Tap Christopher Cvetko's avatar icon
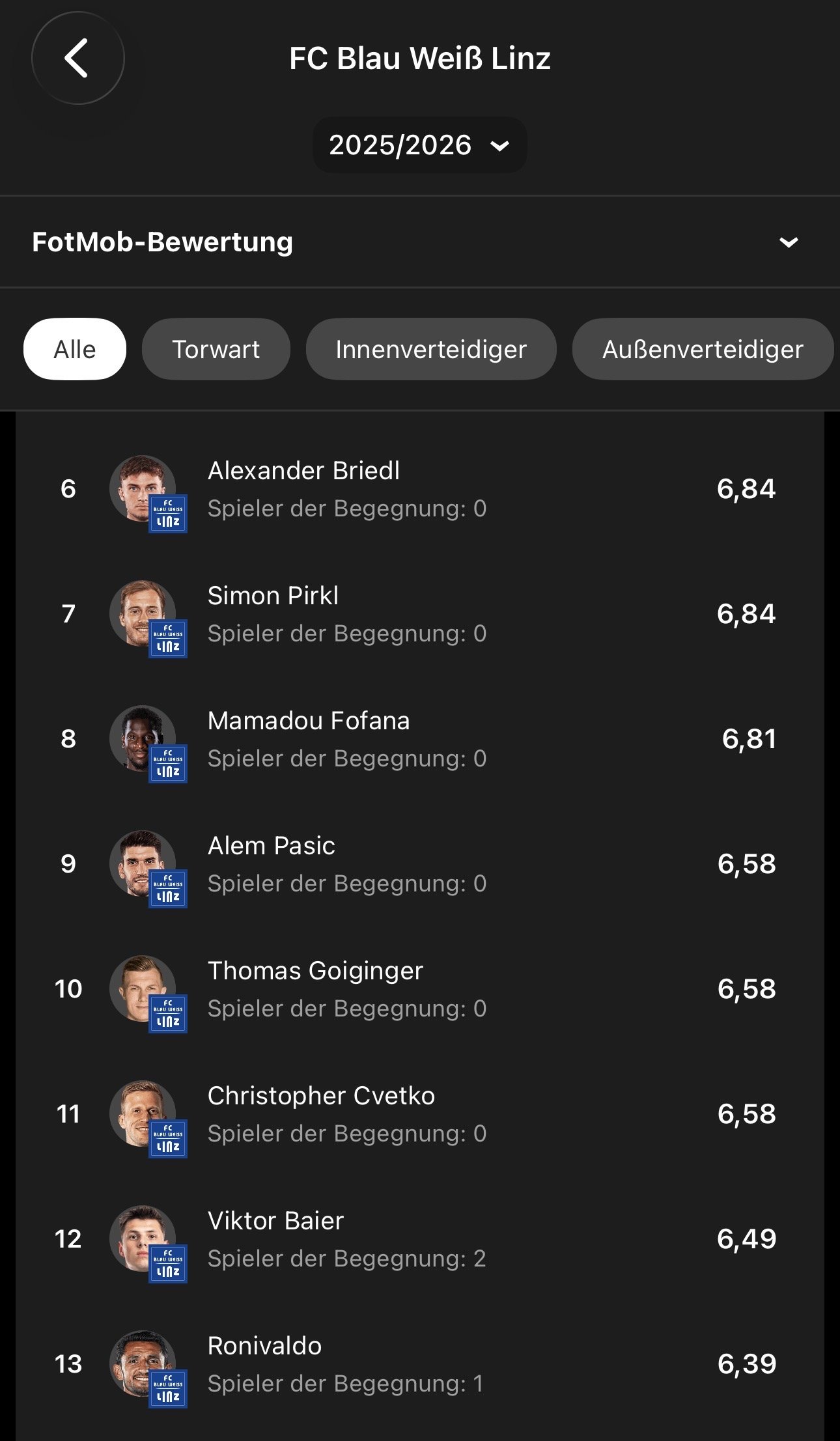Viewport: 840px width, 1441px height. 143,1113
